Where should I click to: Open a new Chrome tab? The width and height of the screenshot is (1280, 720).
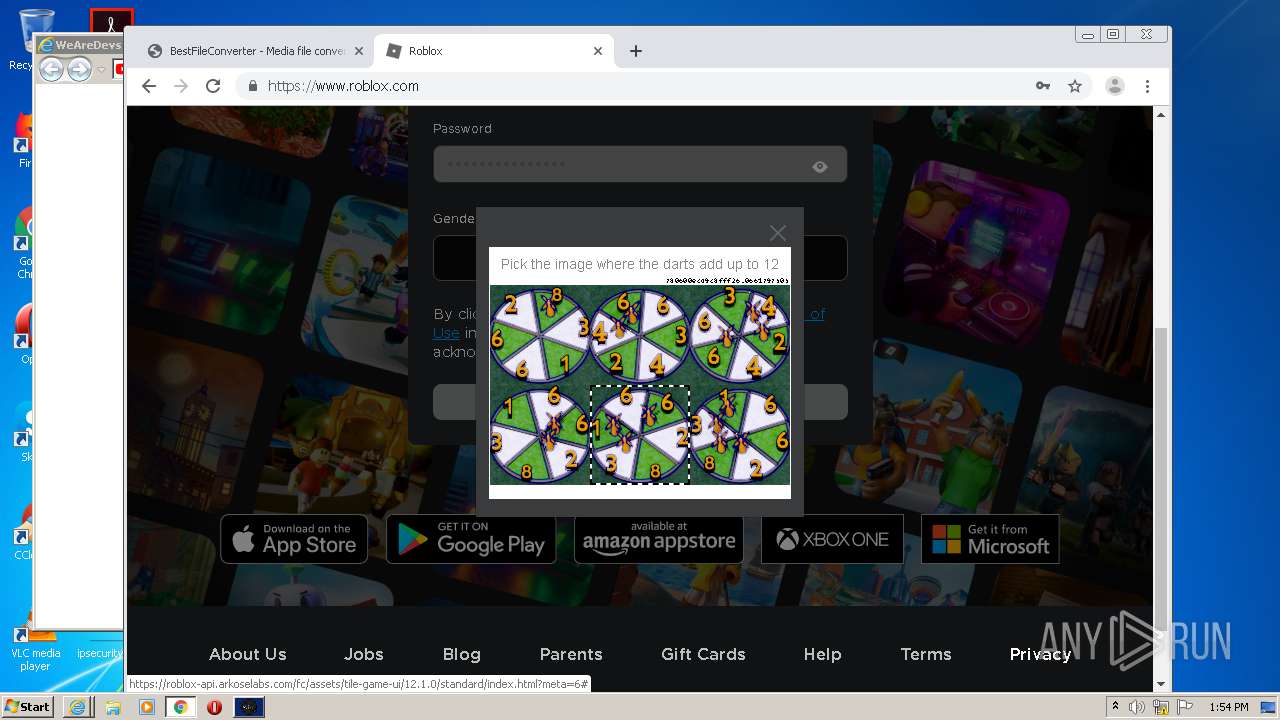636,51
